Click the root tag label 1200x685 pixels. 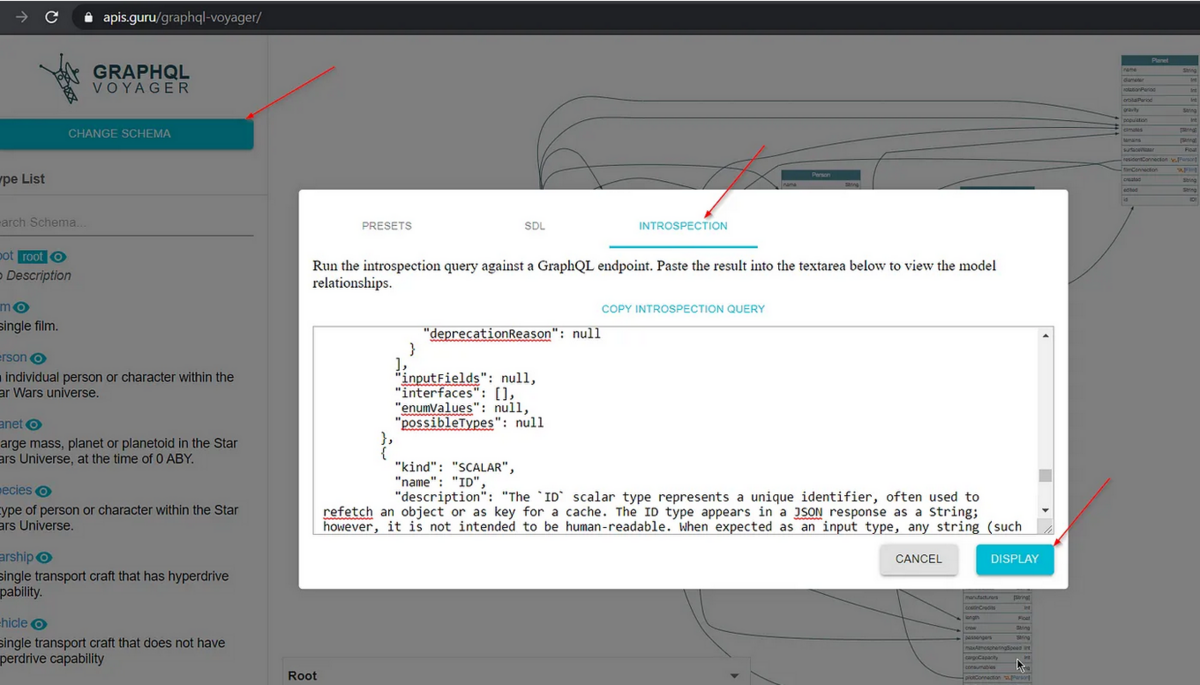(x=33, y=257)
